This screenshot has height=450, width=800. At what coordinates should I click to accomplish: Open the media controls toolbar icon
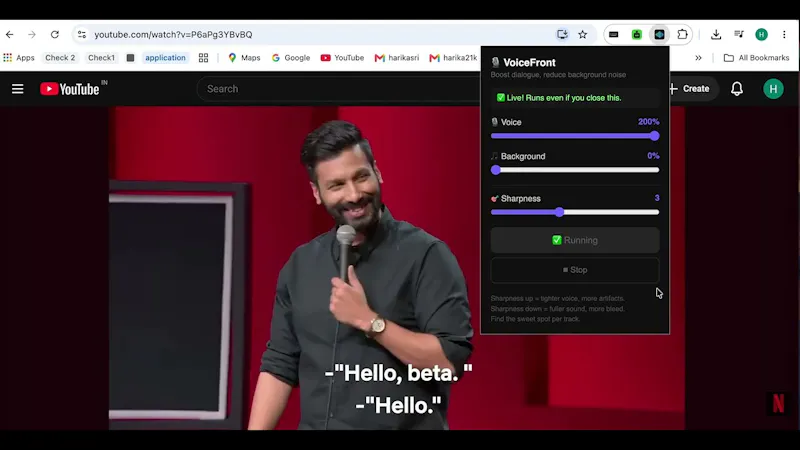point(739,35)
